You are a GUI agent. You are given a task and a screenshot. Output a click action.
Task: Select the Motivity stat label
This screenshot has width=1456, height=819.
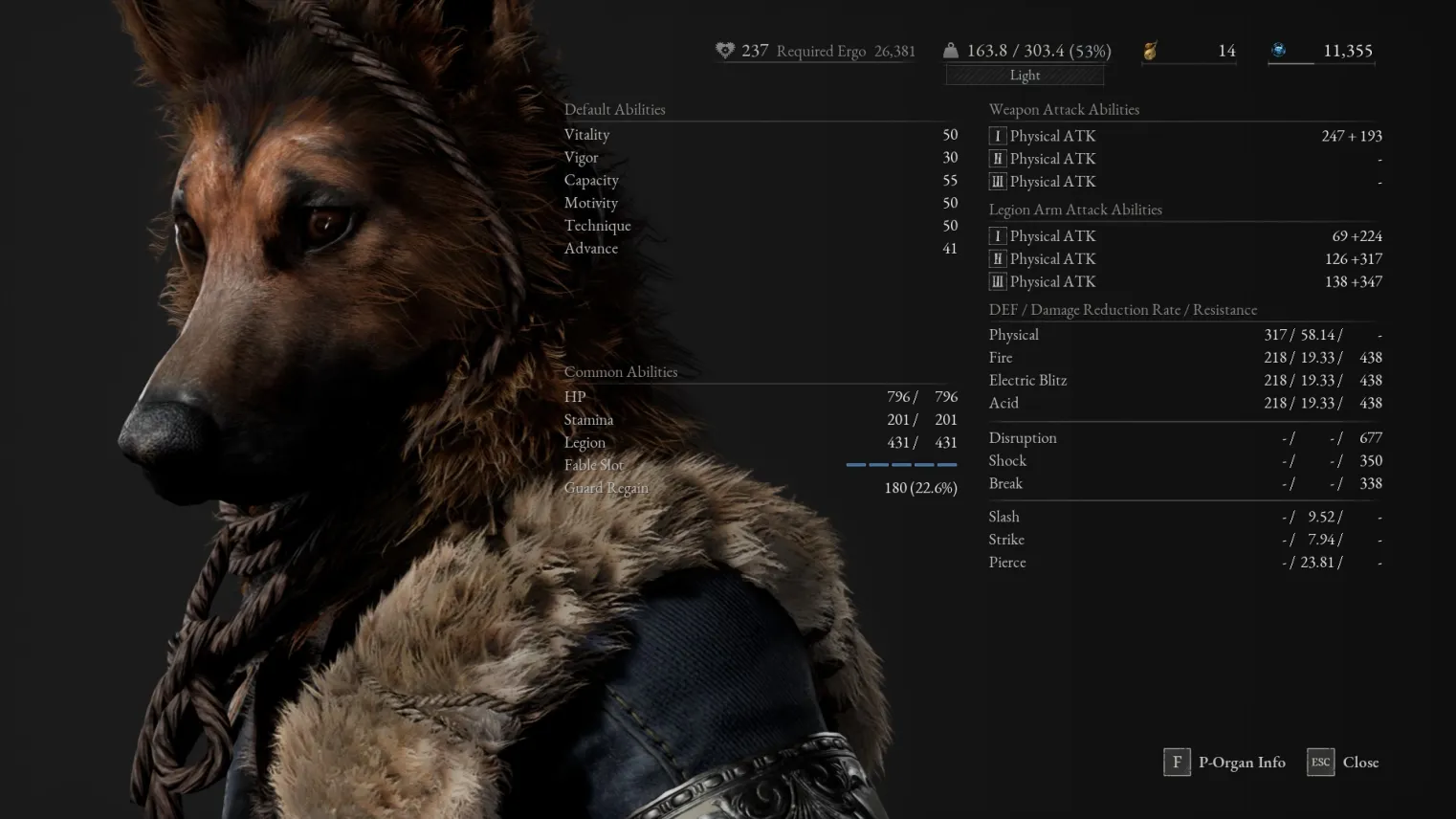(x=591, y=203)
